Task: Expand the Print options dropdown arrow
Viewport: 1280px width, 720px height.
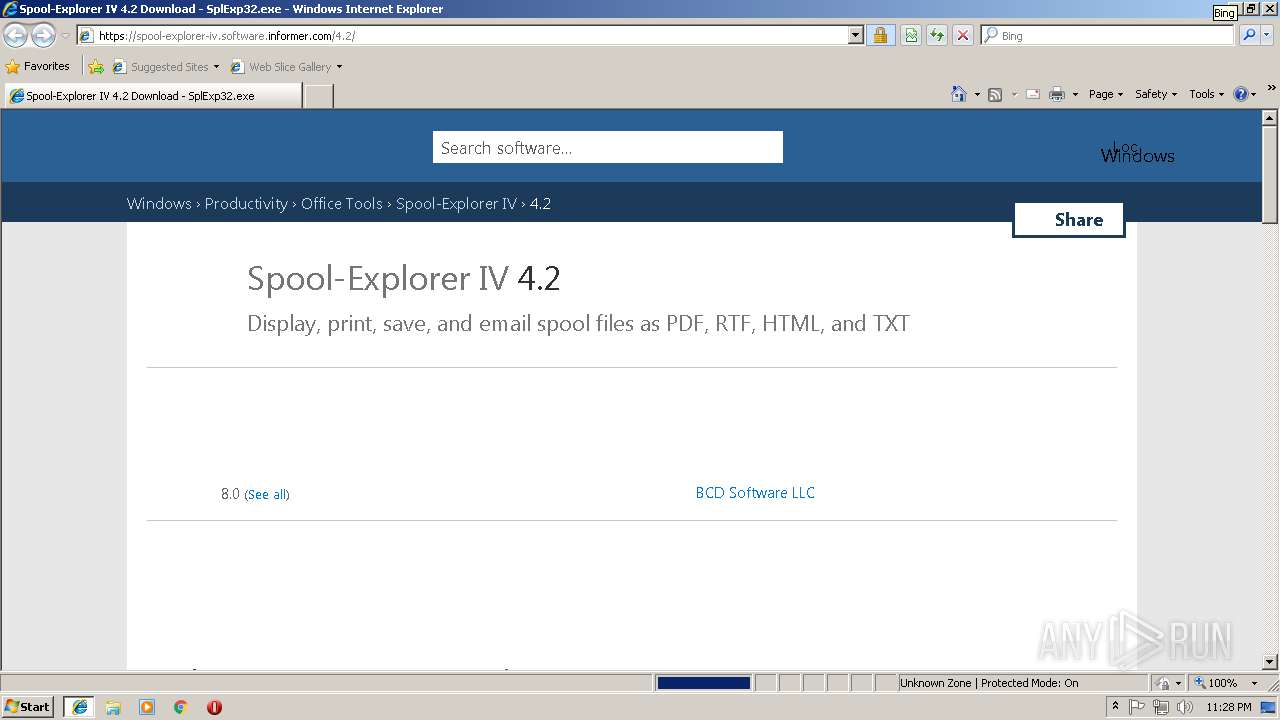Action: click(1075, 94)
